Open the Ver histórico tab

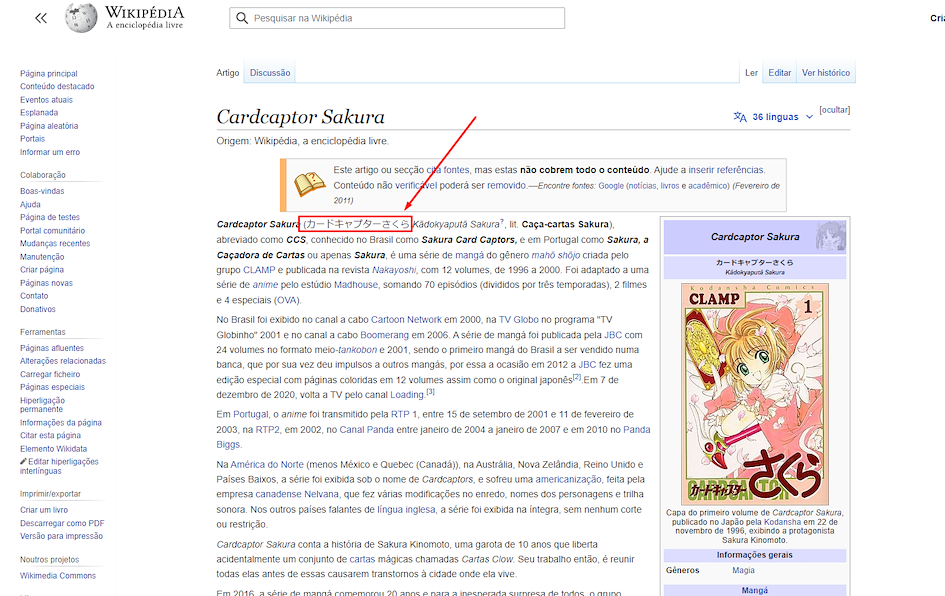(826, 73)
